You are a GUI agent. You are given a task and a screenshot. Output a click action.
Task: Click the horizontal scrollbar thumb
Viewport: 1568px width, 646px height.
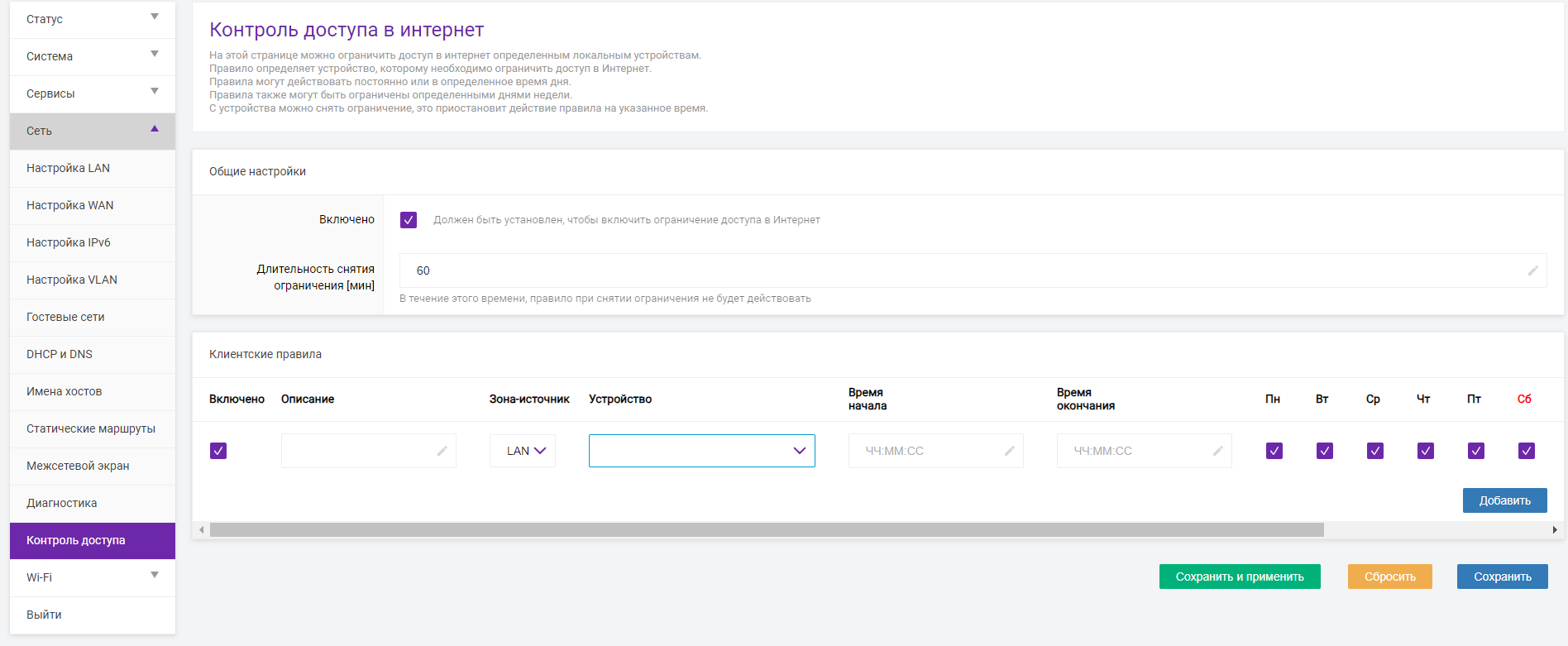pos(766,529)
